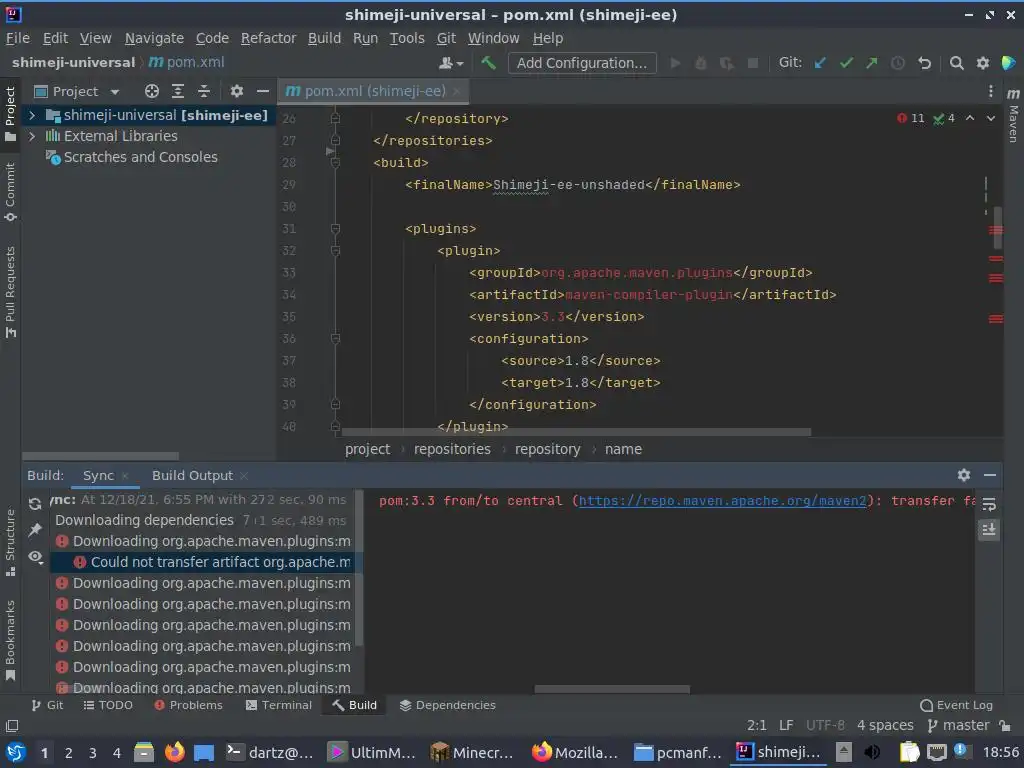Toggle read-only lock icon status bar

1006,726
